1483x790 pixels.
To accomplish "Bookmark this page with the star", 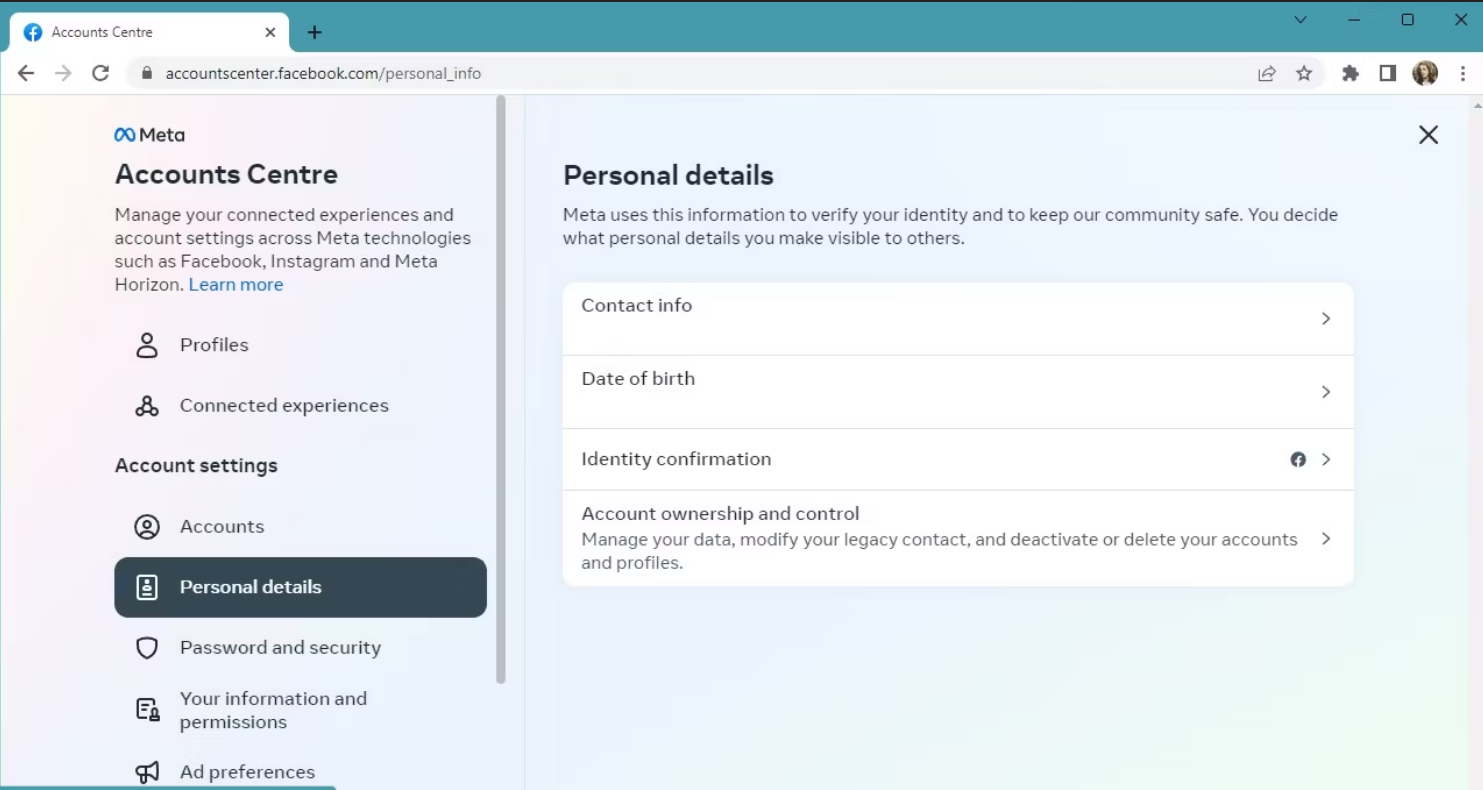I will [1304, 73].
